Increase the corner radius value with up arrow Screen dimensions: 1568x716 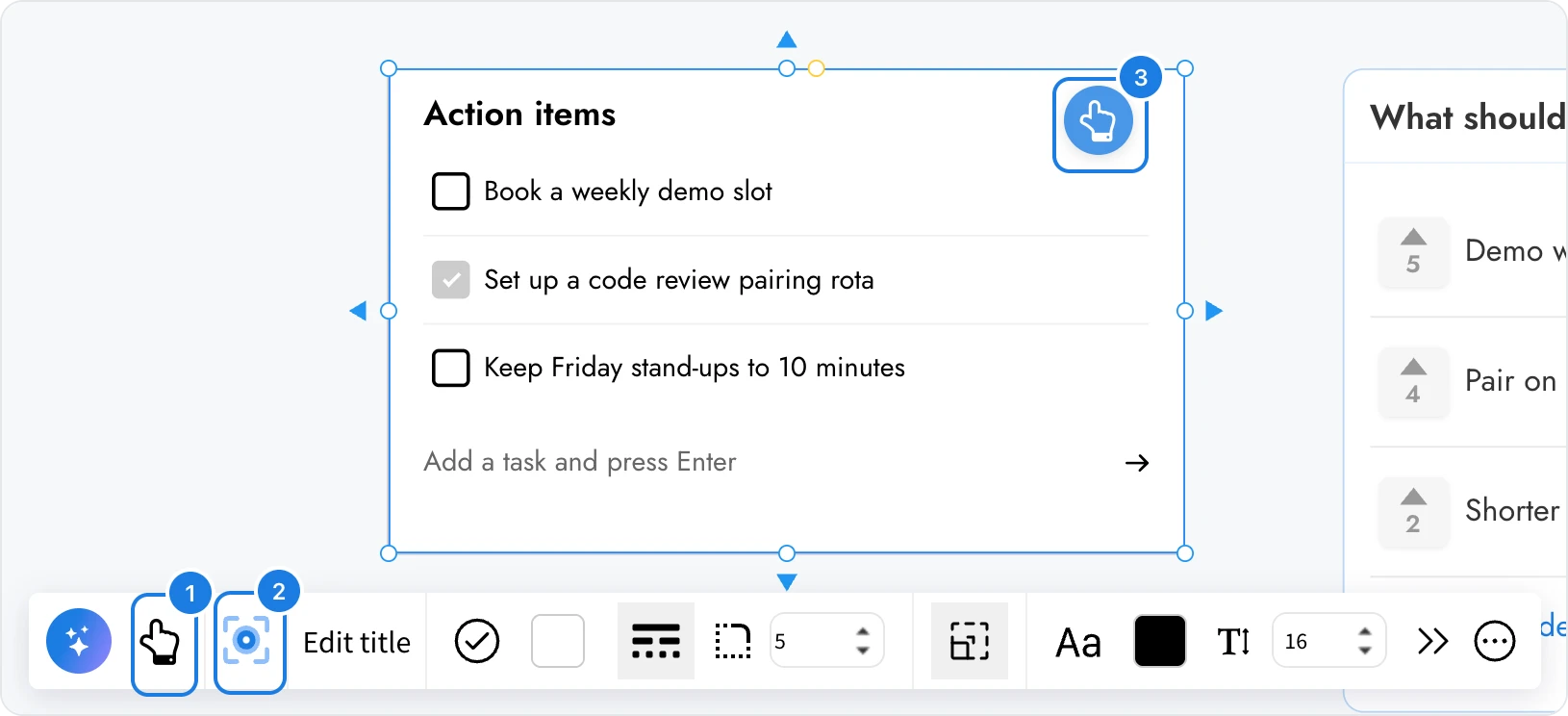pos(863,631)
